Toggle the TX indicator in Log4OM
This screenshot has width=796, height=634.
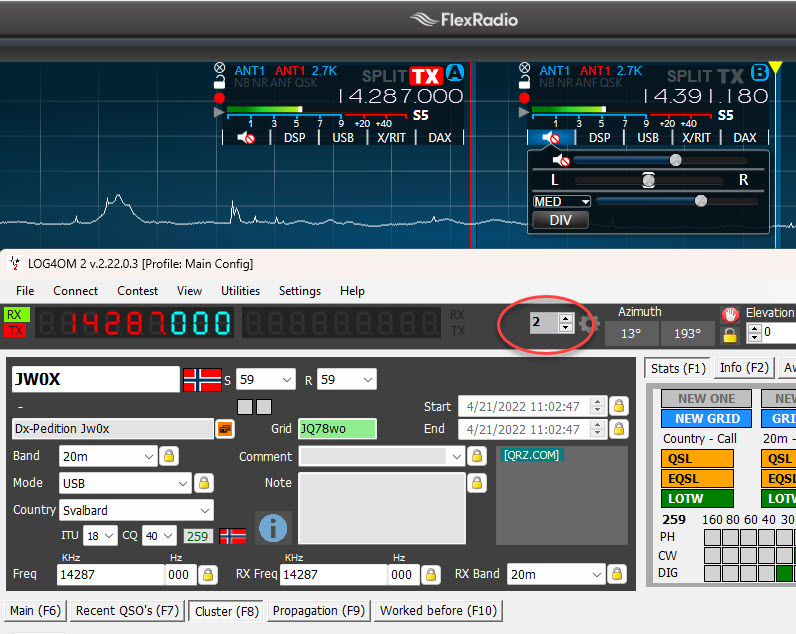coord(16,330)
